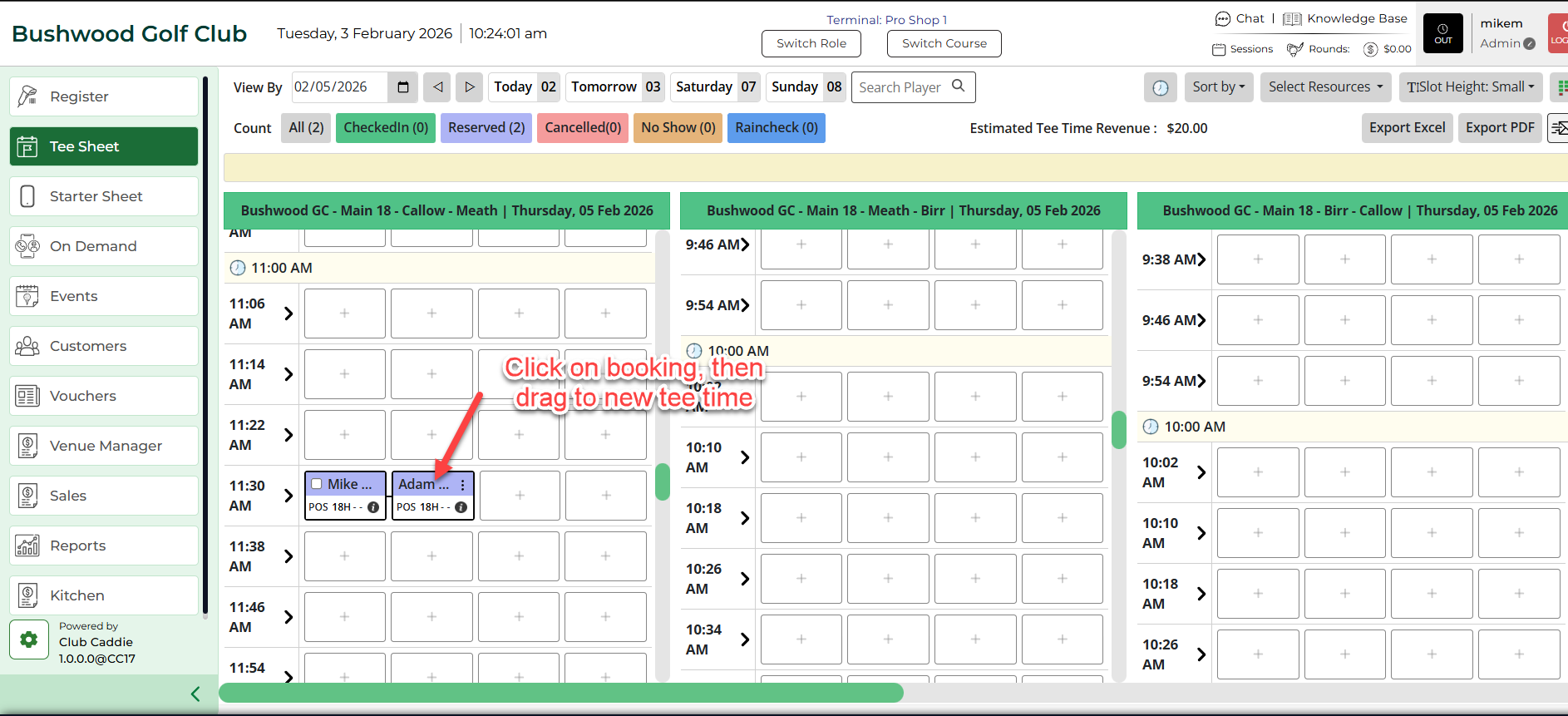Viewport: 1568px width, 716px height.
Task: Click the Club Caddie settings gear
Action: (x=29, y=639)
